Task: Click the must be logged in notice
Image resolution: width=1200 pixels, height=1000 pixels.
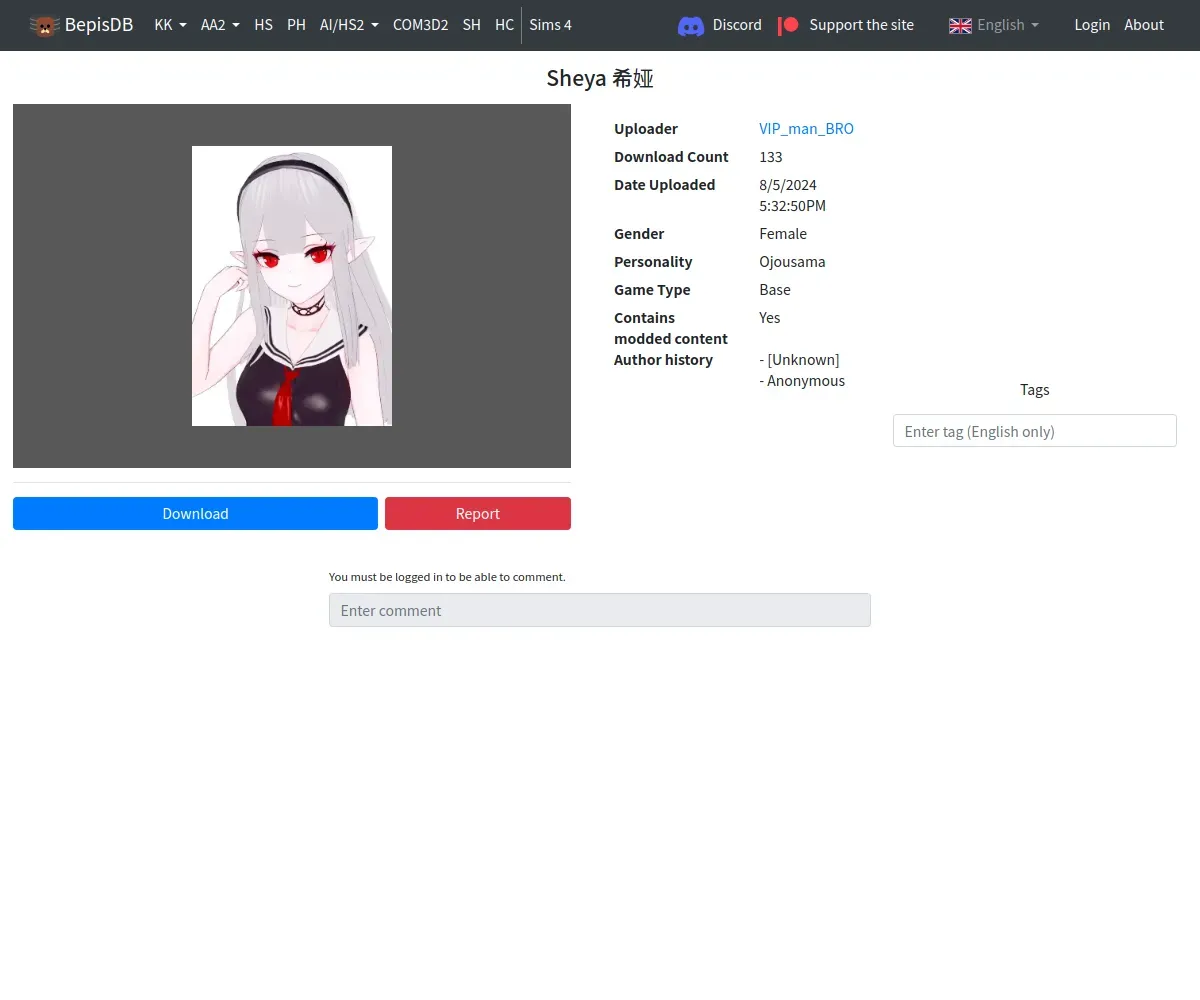Action: pyautogui.click(x=447, y=577)
